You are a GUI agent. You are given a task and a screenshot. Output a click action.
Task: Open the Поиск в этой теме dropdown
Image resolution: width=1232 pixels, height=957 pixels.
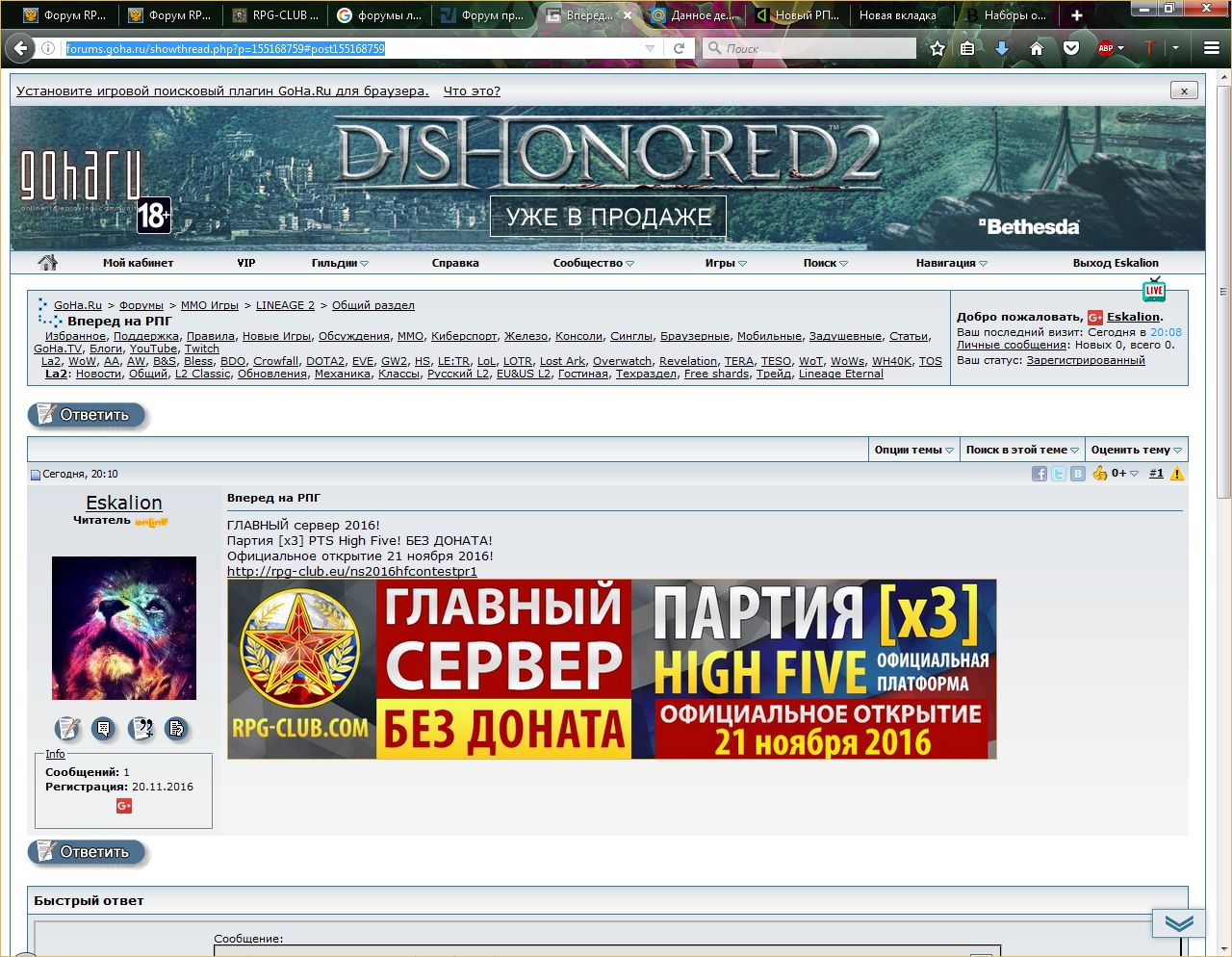tap(1022, 450)
